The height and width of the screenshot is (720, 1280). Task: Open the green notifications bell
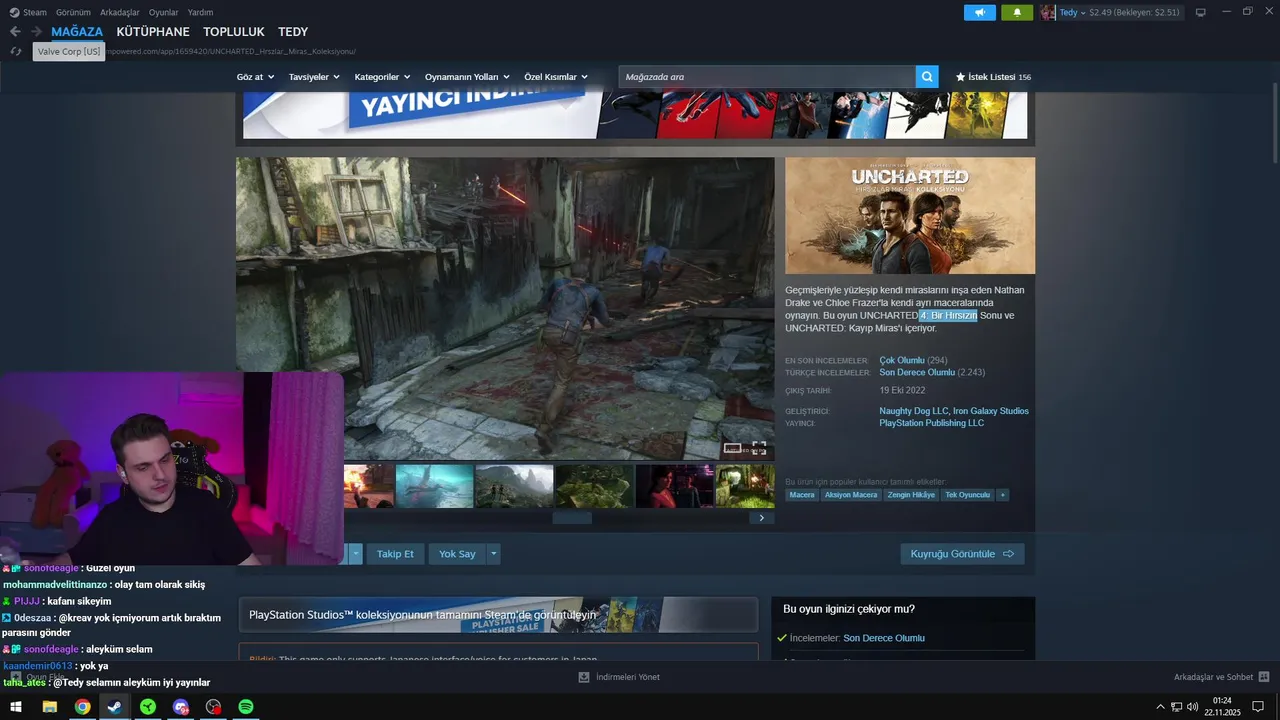(1017, 12)
